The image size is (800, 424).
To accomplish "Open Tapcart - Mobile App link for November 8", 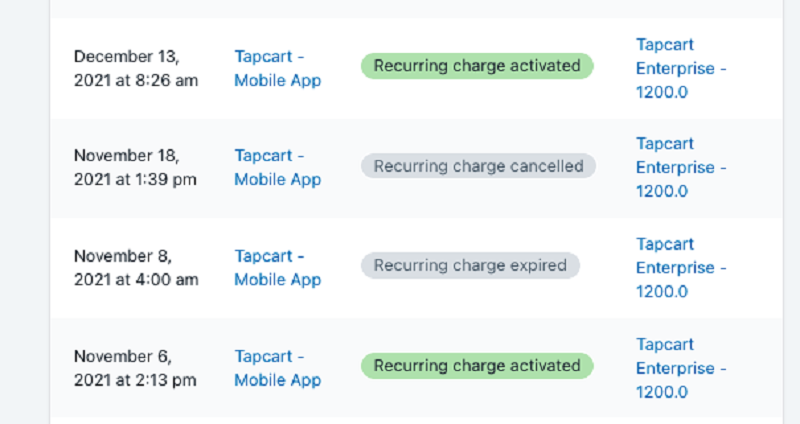I will tap(277, 268).
